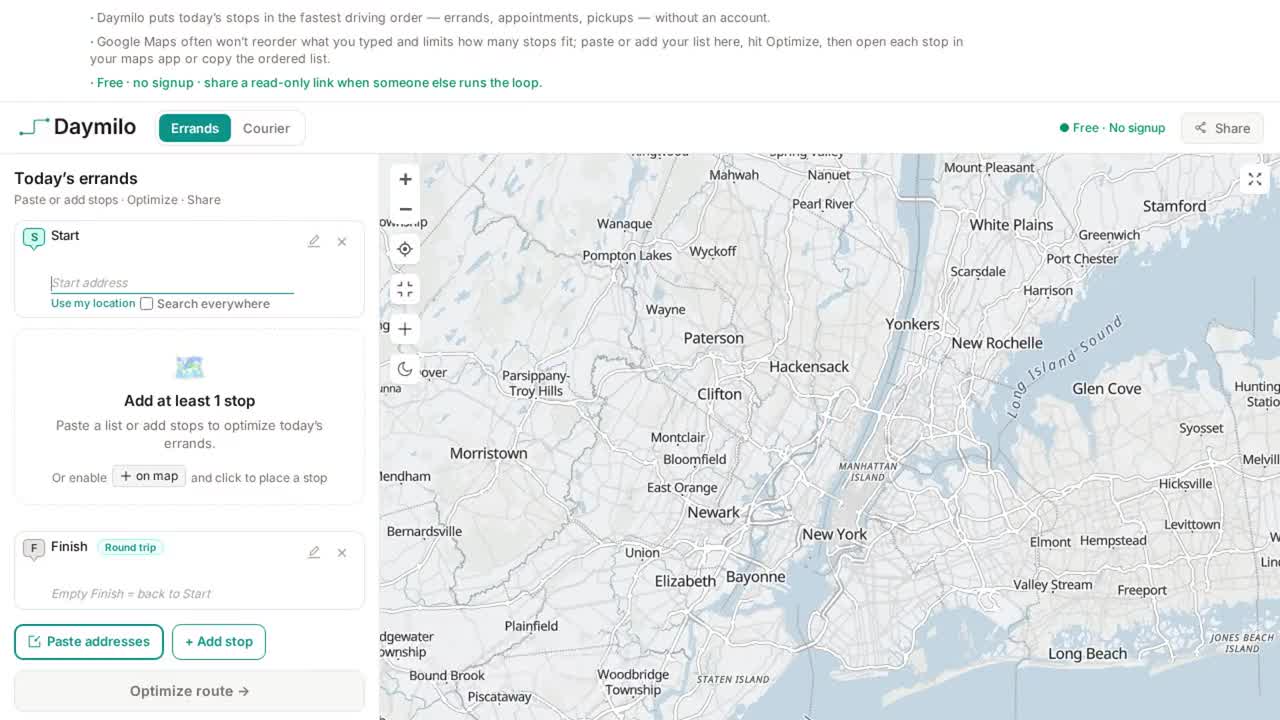The height and width of the screenshot is (720, 1280).
Task: Edit the Start stop pencil icon
Action: 314,241
